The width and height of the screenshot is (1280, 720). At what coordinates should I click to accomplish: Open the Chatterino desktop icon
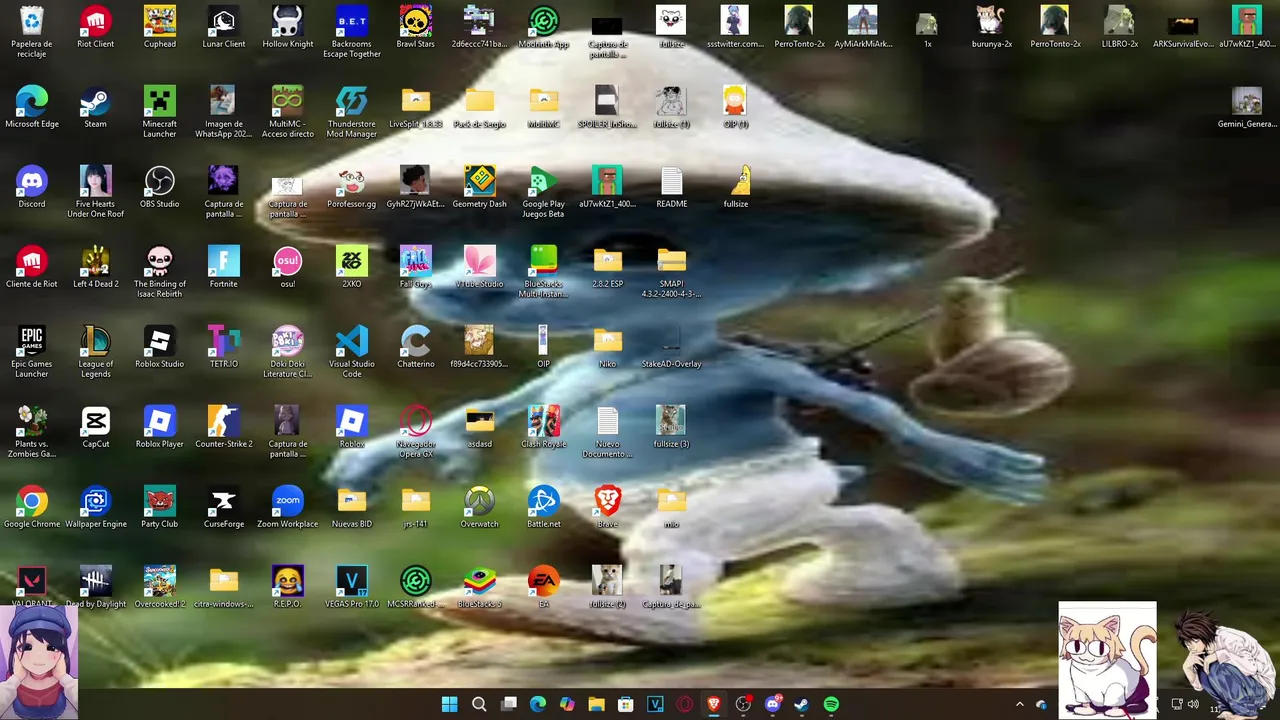click(x=416, y=347)
